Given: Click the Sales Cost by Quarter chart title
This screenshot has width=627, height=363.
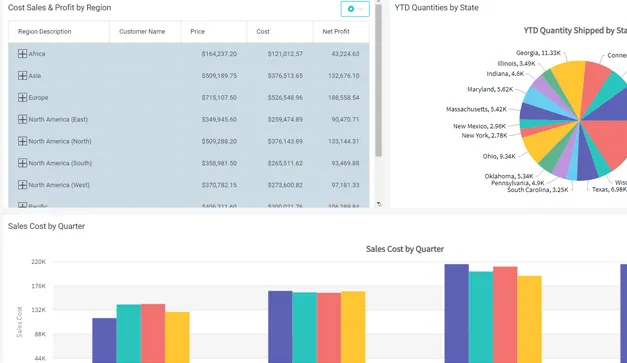Looking at the screenshot, I should tap(405, 249).
